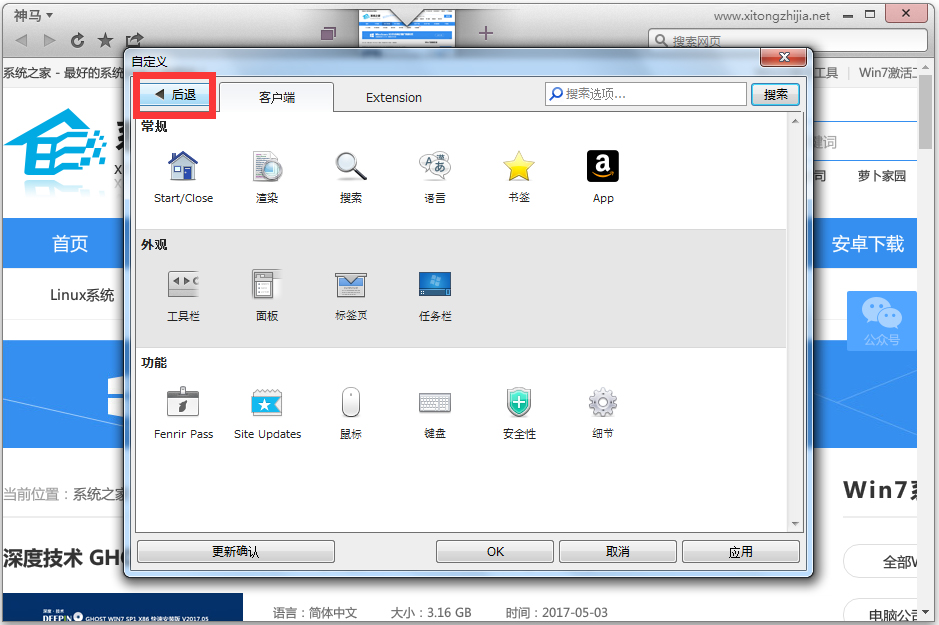
Task: Open a new tab with plus icon
Action: pos(486,33)
